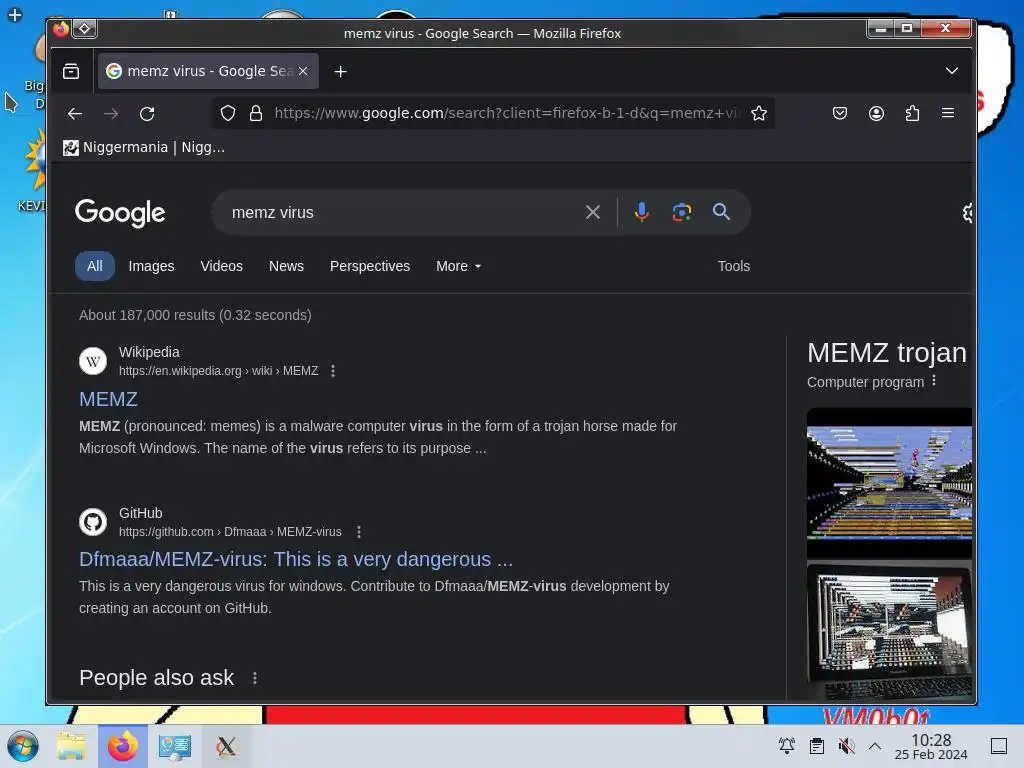Open the Start menu orb

pyautogui.click(x=23, y=746)
